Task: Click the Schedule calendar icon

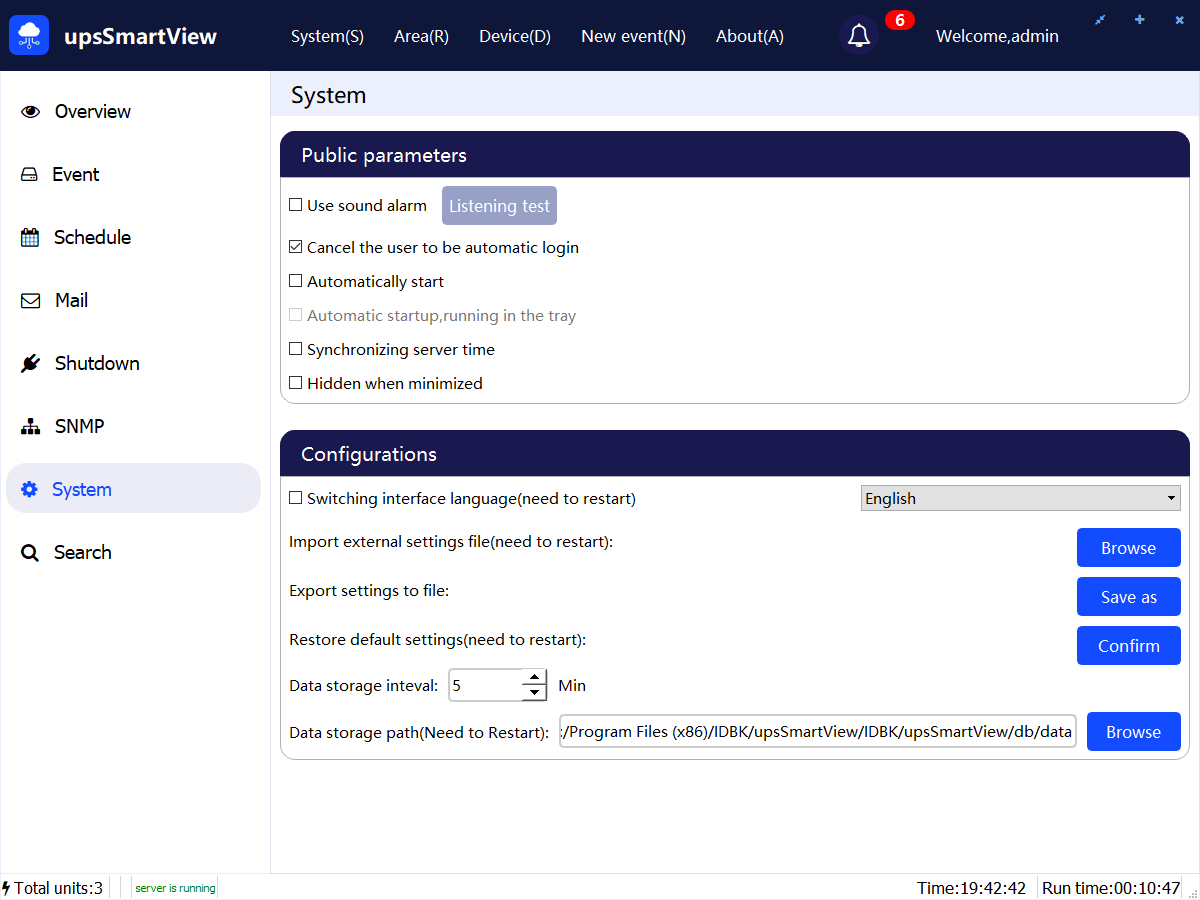Action: pyautogui.click(x=30, y=238)
